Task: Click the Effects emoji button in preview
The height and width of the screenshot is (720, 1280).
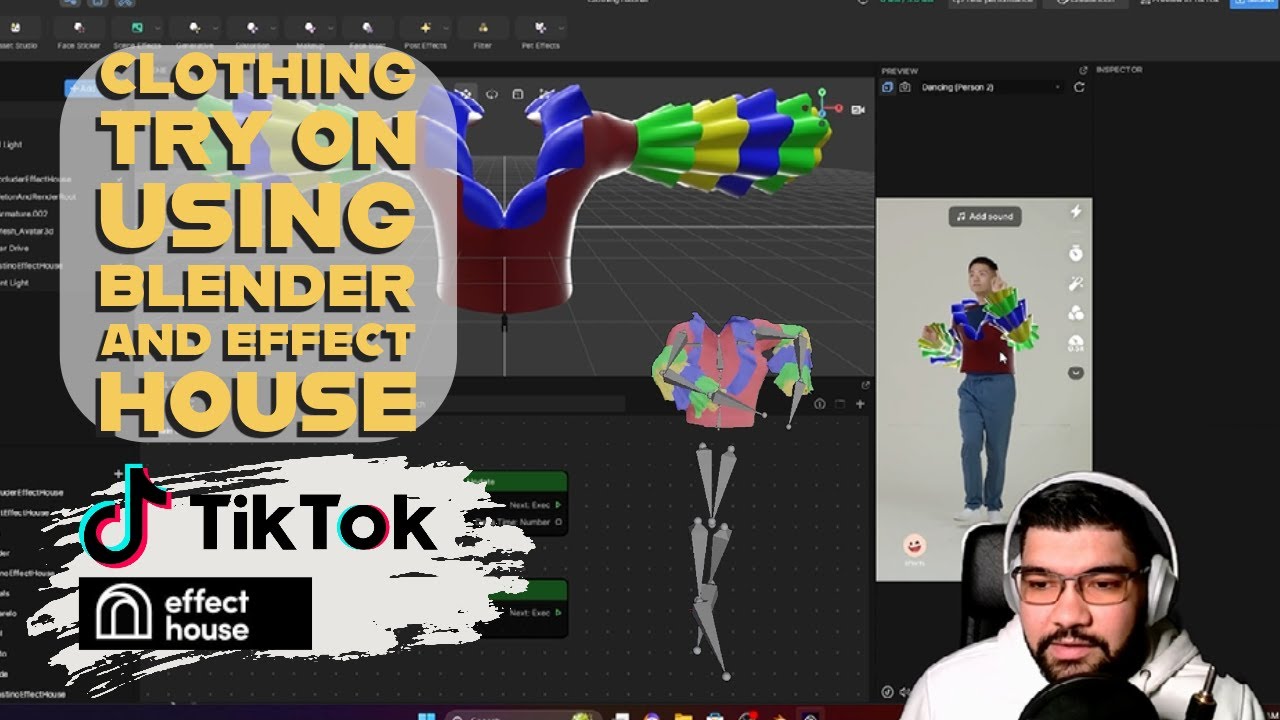Action: pos(913,549)
